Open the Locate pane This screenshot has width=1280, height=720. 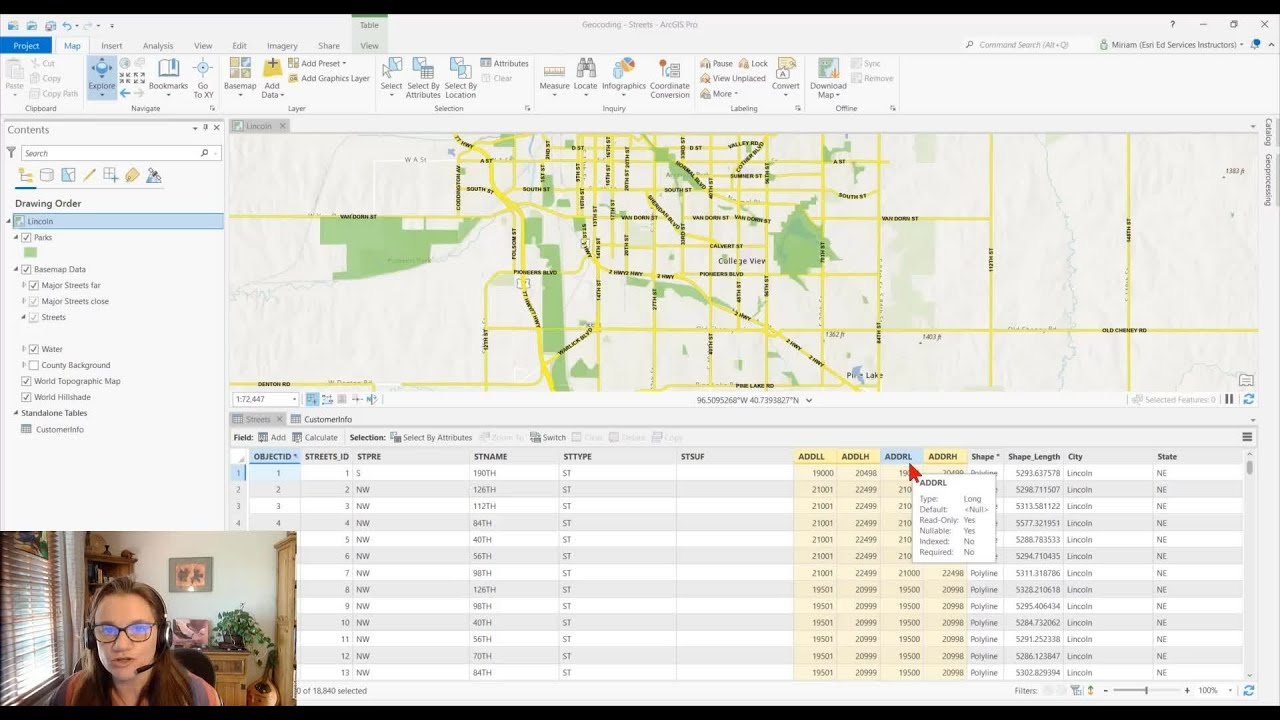coord(586,76)
